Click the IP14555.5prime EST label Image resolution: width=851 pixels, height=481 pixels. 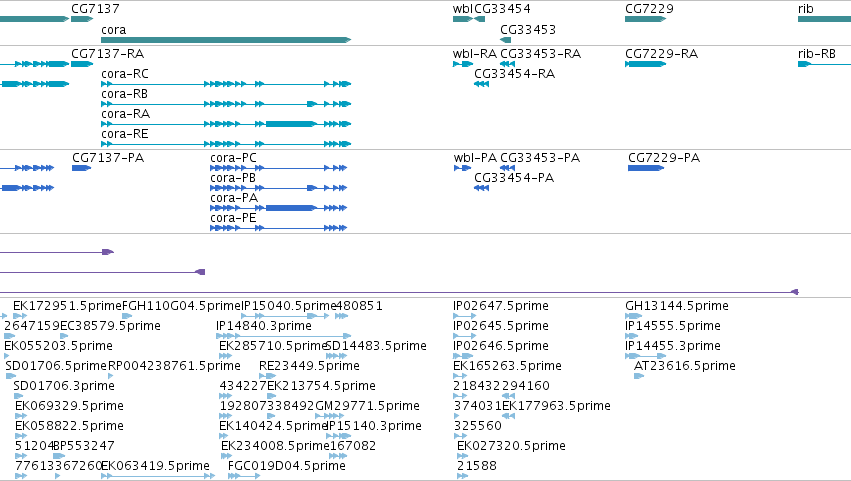(673, 326)
